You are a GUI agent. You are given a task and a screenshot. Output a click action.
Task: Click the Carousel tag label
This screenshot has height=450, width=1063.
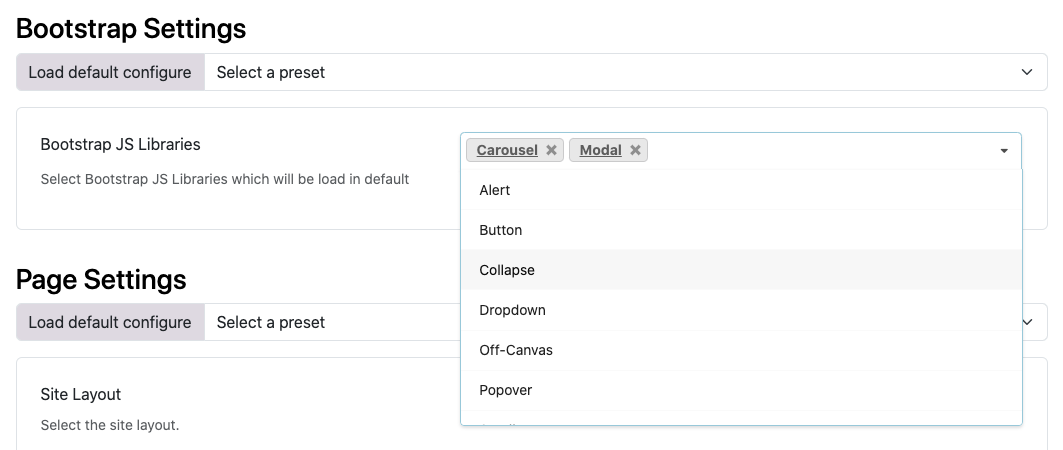pos(507,150)
